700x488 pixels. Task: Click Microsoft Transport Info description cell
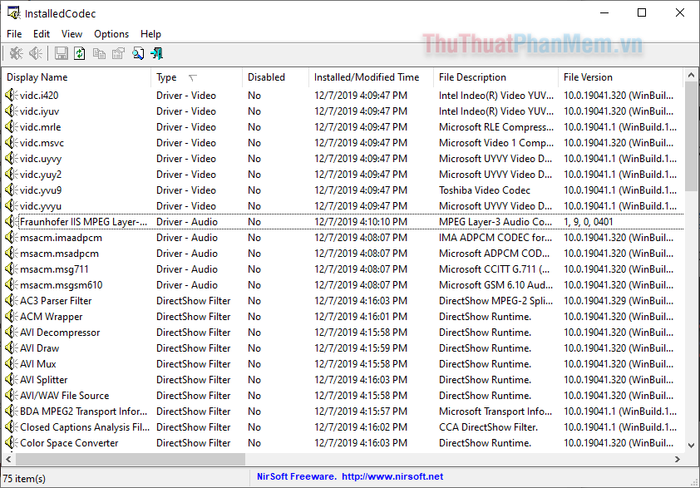coord(495,411)
